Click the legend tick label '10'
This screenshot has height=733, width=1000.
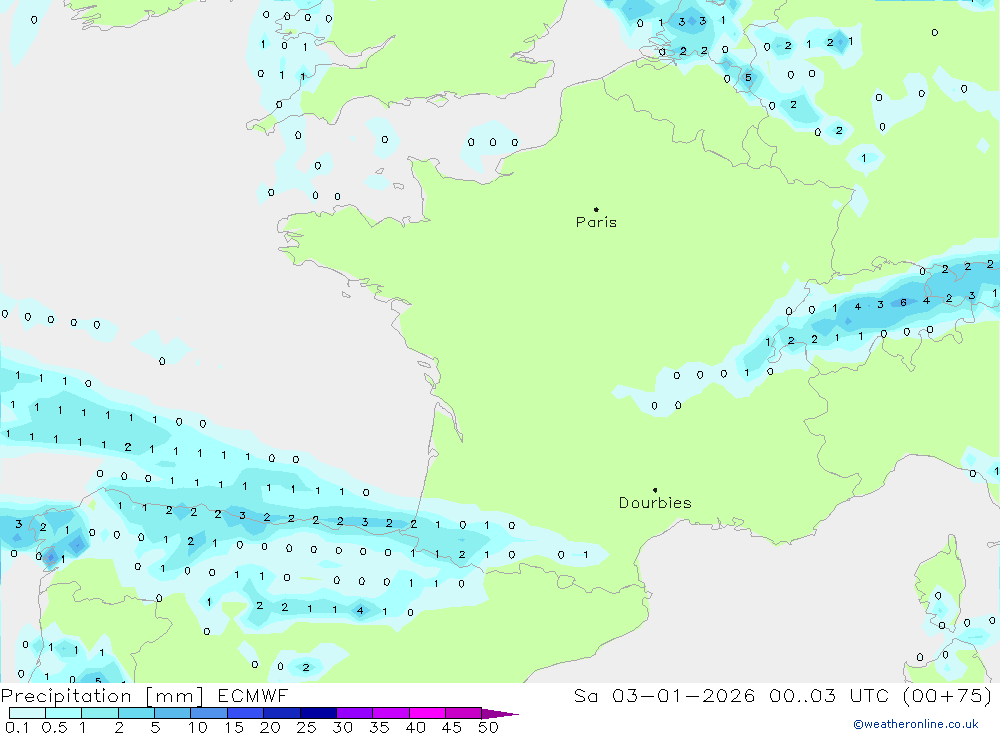(198, 727)
